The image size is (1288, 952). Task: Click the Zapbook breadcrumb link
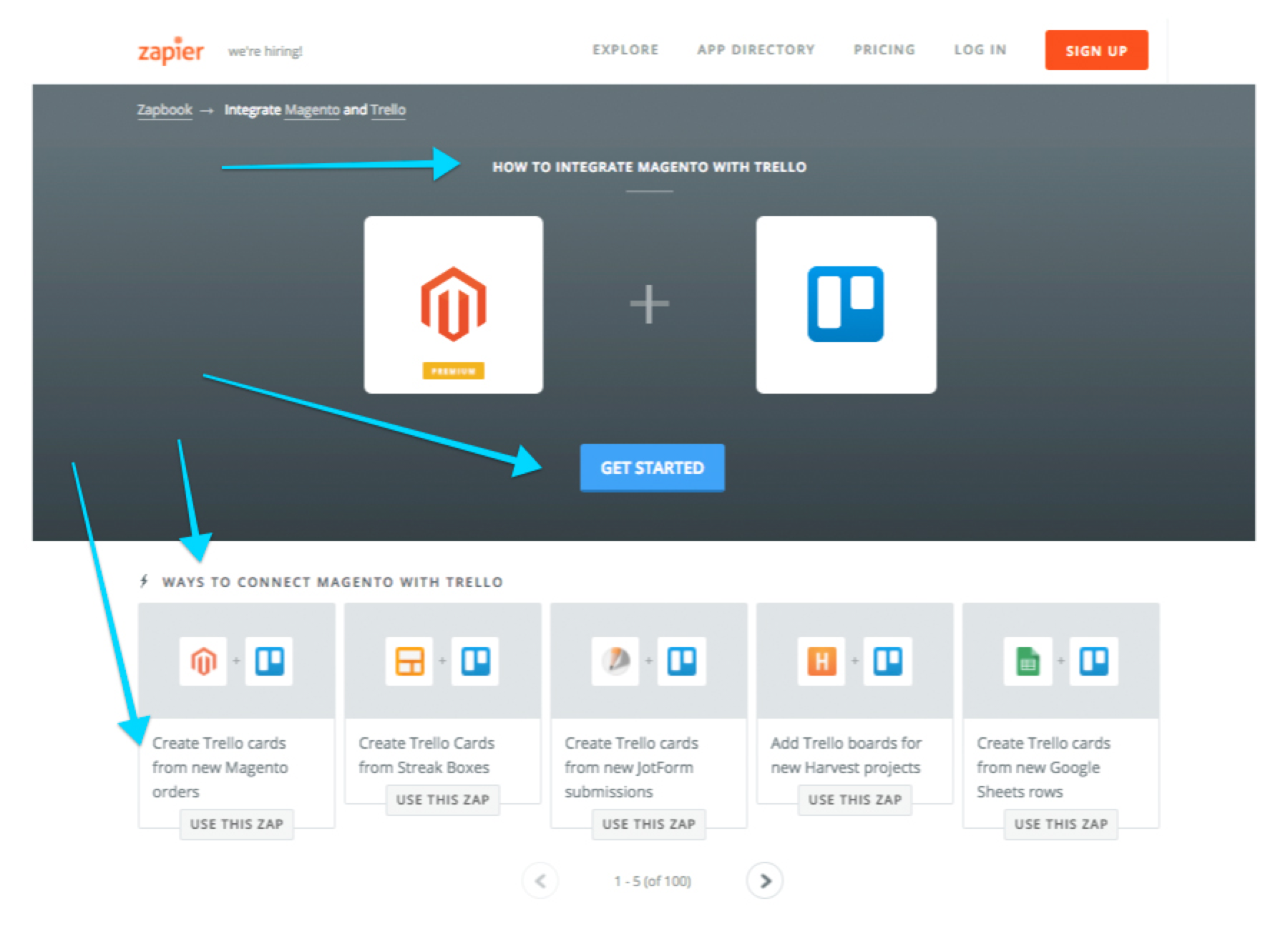(x=165, y=110)
